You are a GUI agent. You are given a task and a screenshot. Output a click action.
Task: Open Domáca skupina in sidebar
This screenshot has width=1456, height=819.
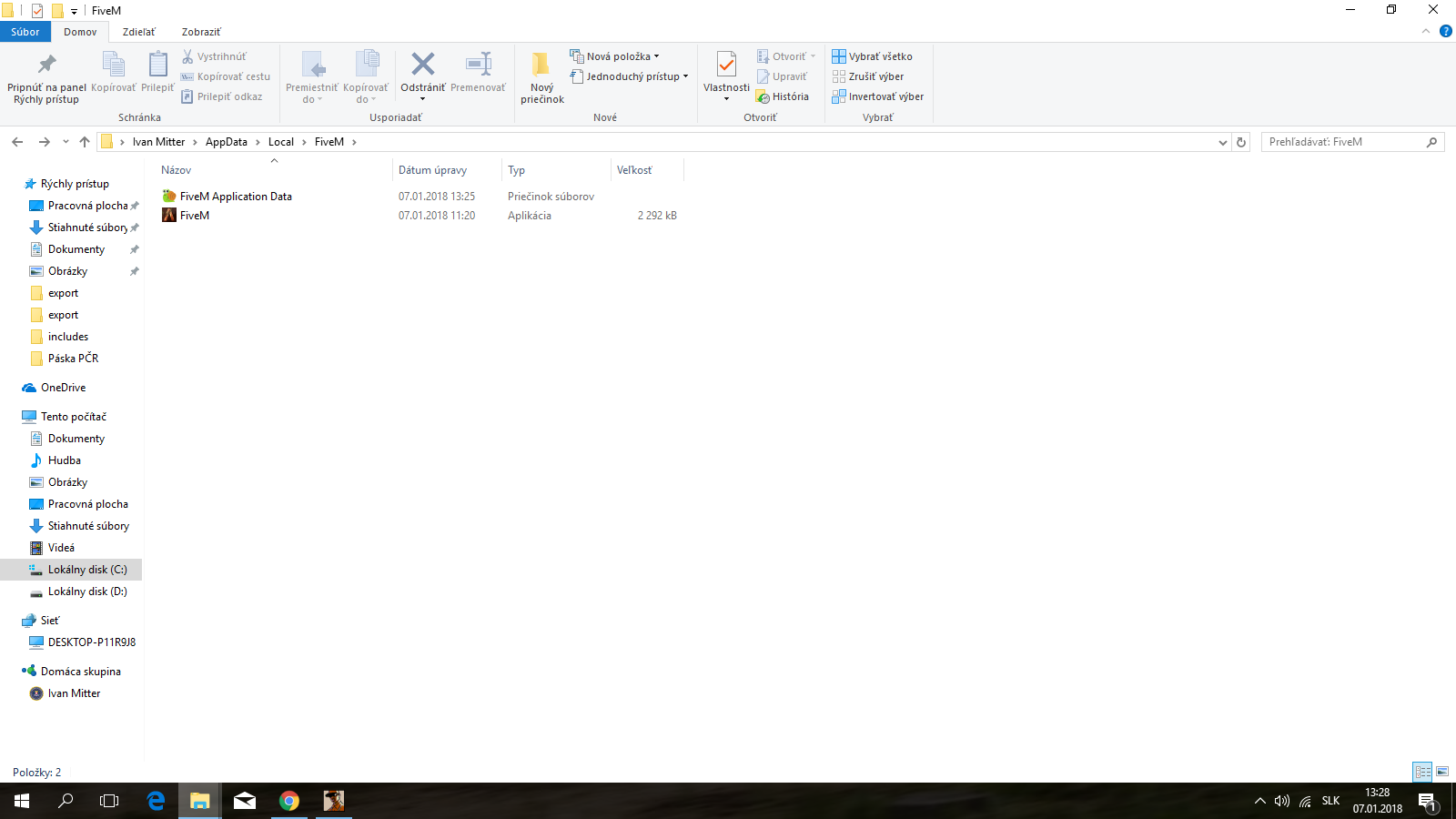click(80, 672)
